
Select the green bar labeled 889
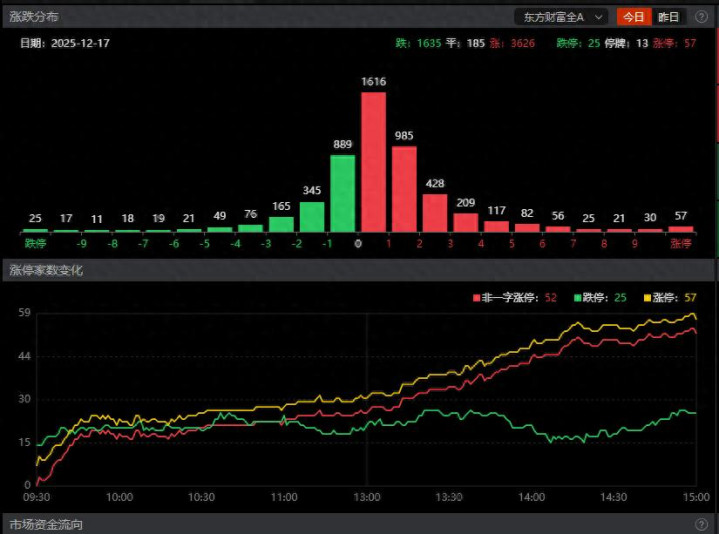coord(343,193)
